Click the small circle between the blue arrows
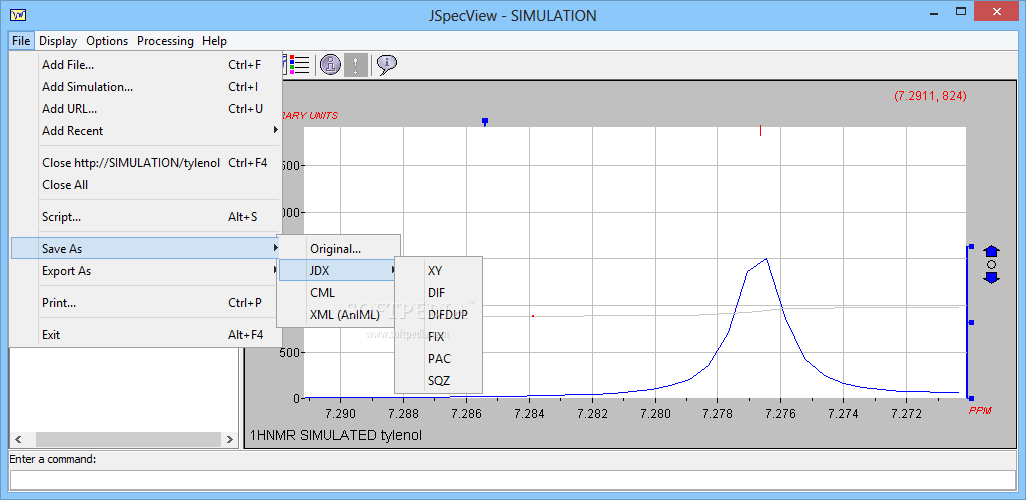The width and height of the screenshot is (1026, 500). pos(991,264)
